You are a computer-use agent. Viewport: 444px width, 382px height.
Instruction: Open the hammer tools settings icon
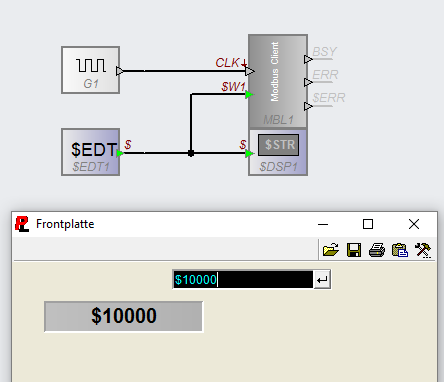pos(423,250)
